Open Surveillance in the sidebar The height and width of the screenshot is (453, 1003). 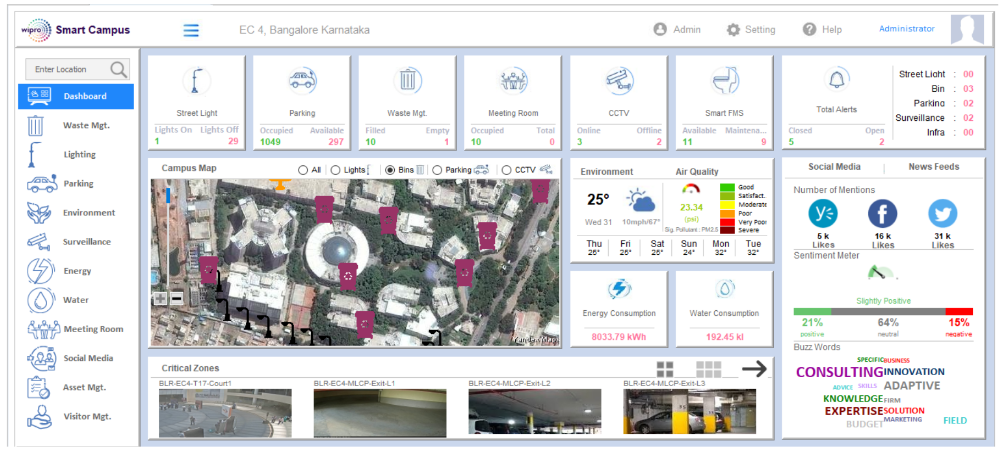(x=86, y=242)
